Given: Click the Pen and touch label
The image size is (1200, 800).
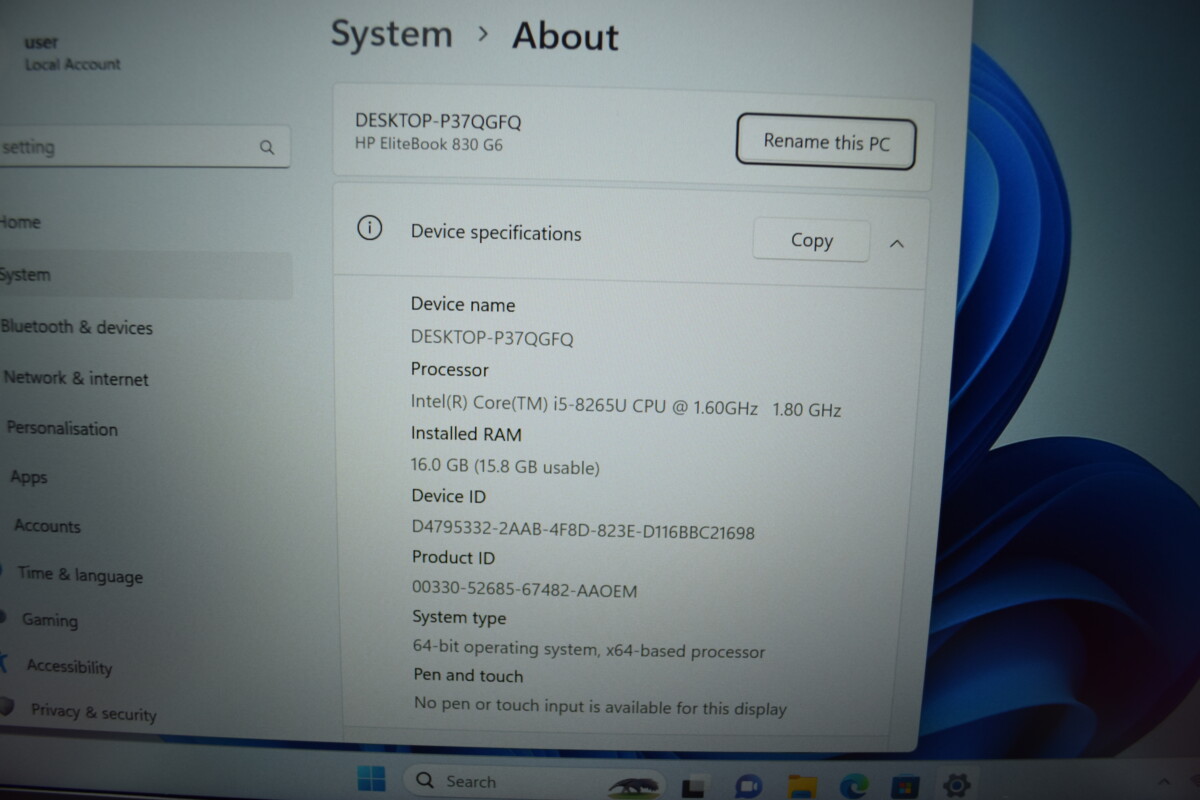Looking at the screenshot, I should (468, 676).
